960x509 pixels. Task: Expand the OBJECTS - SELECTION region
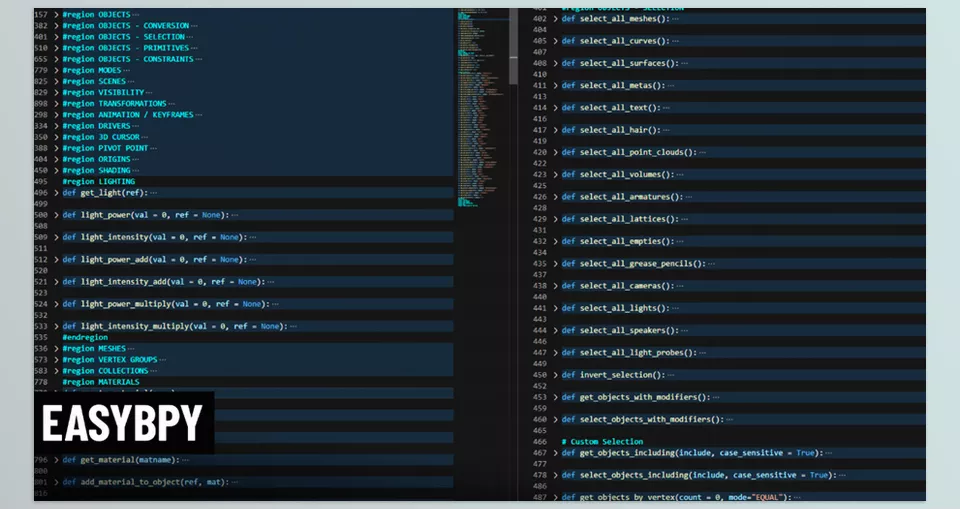point(56,37)
